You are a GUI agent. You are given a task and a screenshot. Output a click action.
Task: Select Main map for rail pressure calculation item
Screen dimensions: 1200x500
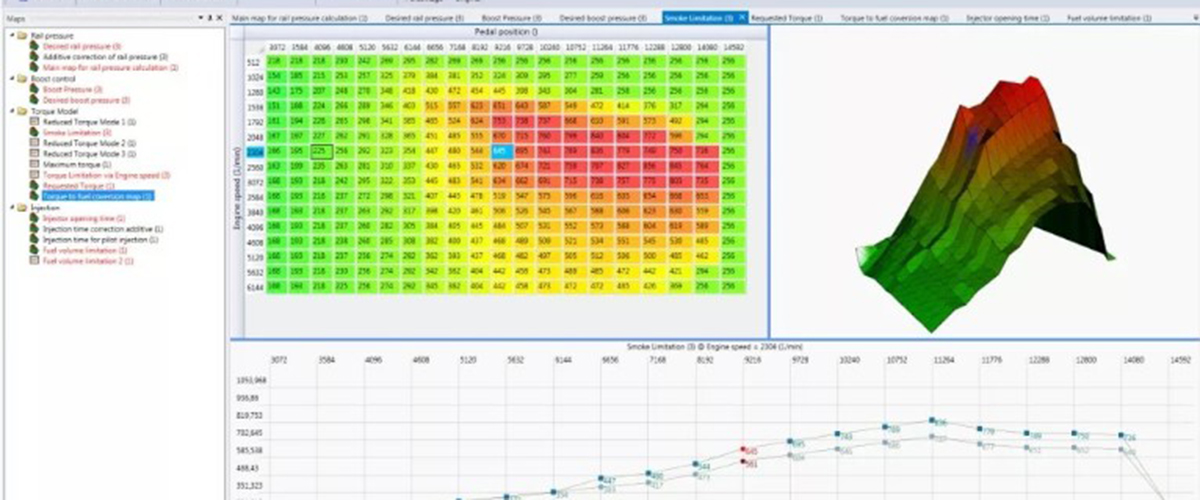[x=111, y=67]
